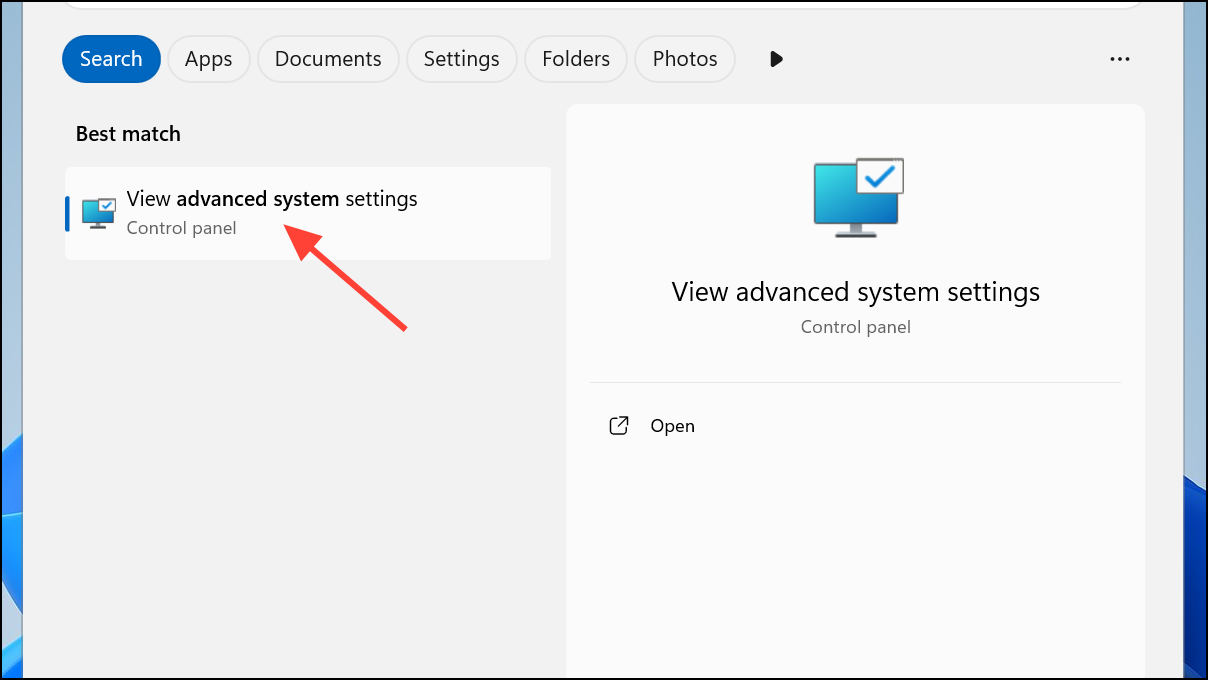Click the Best match heading
Screen dimensions: 1208x680
click(x=128, y=134)
